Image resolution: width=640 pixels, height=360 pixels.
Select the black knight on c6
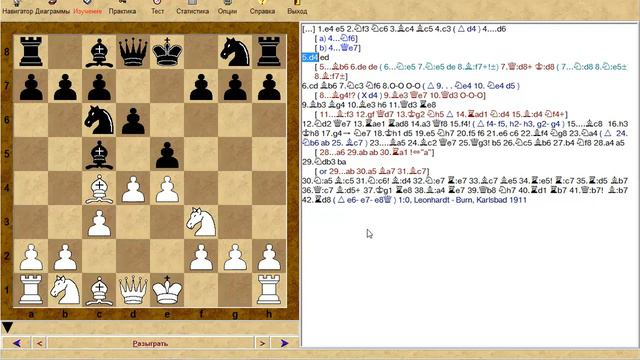[x=99, y=120]
